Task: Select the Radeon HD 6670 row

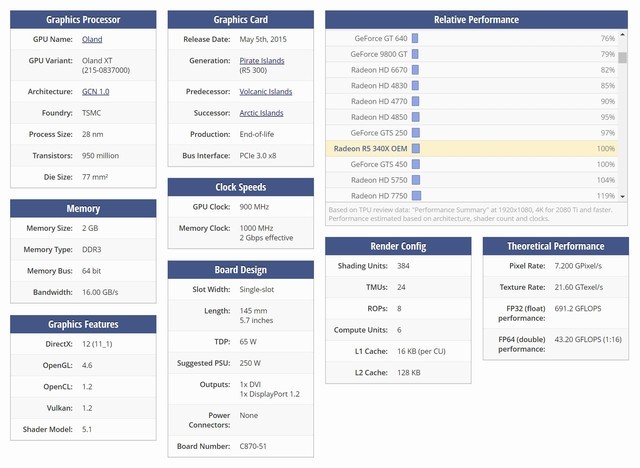Action: [471, 70]
